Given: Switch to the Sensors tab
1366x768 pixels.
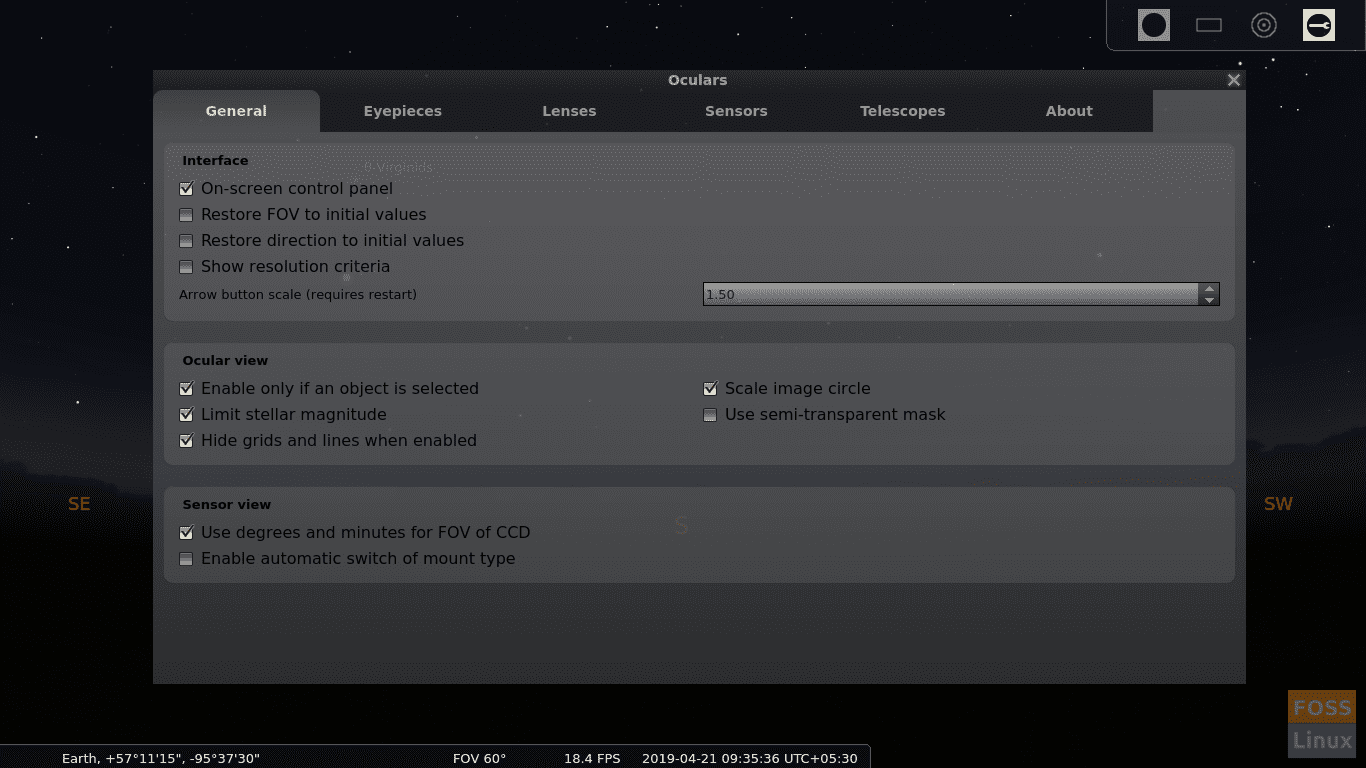Looking at the screenshot, I should 736,111.
